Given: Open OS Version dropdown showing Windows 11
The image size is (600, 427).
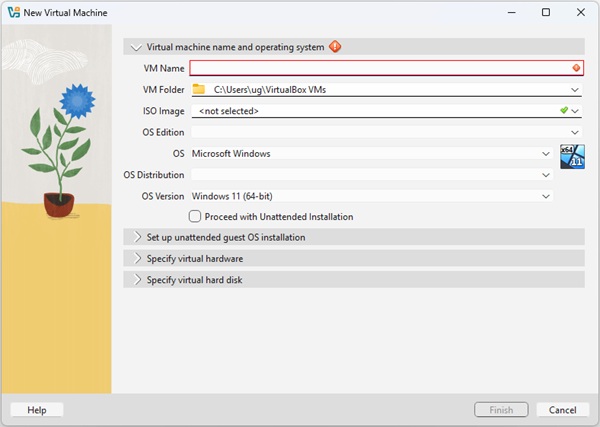Looking at the screenshot, I should tap(545, 196).
